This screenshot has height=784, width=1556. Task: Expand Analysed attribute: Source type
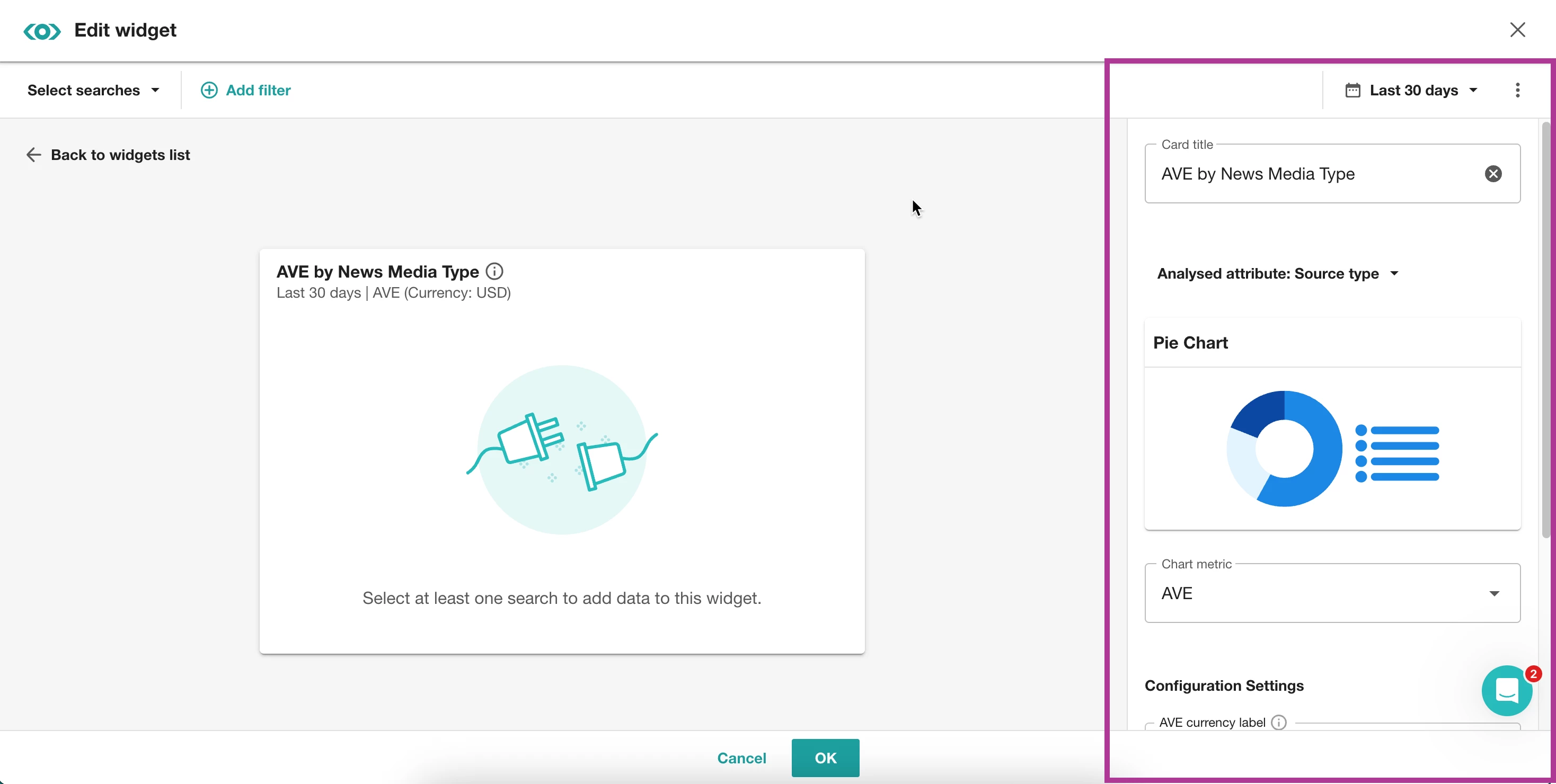coord(1277,273)
